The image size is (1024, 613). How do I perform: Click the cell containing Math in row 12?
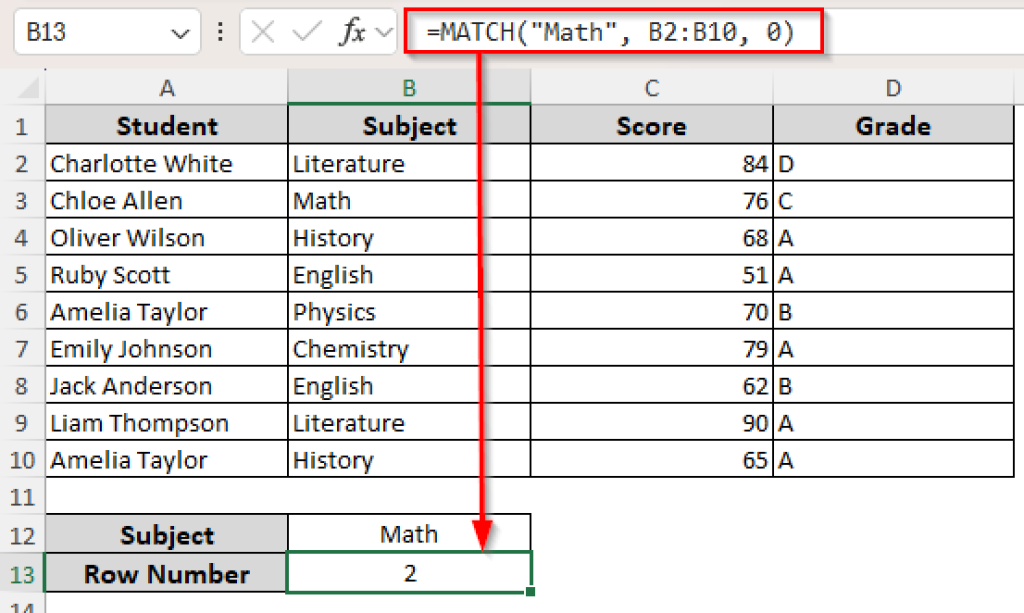(408, 534)
